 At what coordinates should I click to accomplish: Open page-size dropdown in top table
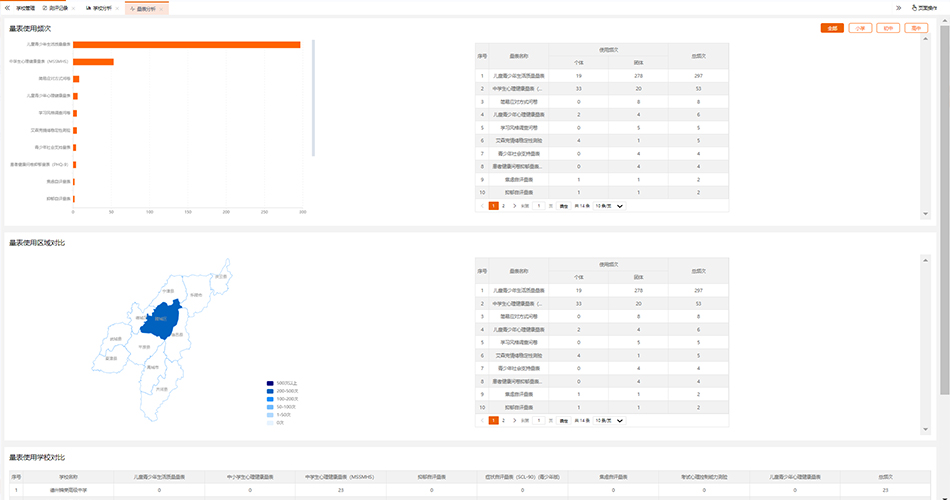pyautogui.click(x=610, y=206)
